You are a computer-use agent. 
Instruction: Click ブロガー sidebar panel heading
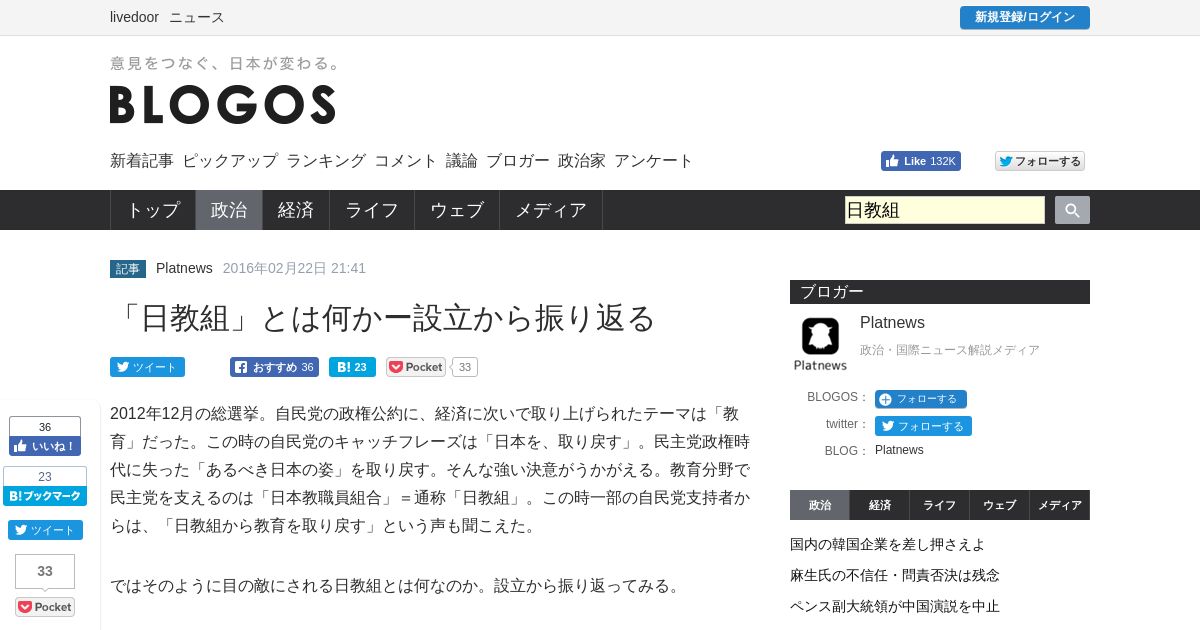coord(940,292)
